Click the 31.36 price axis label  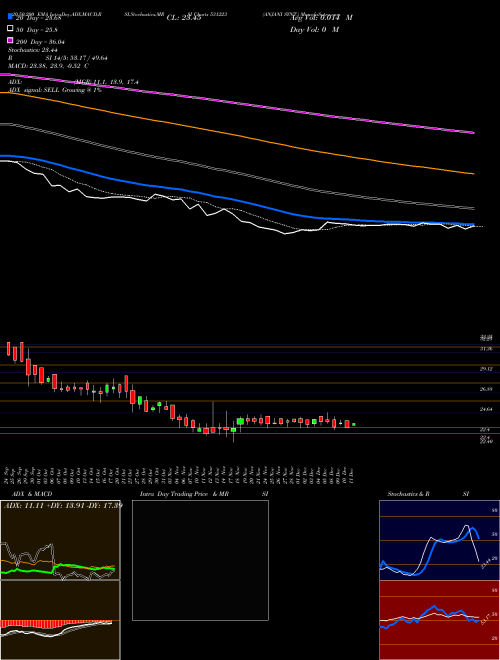(x=487, y=349)
